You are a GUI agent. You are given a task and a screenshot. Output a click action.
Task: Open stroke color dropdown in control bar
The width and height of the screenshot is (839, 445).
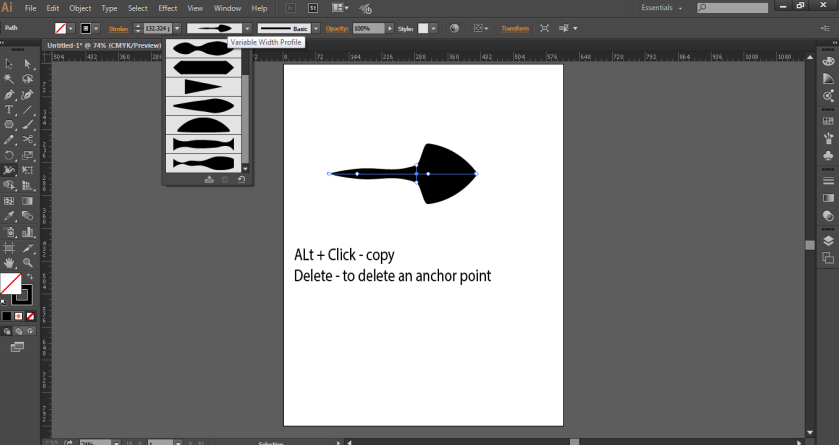[x=96, y=28]
